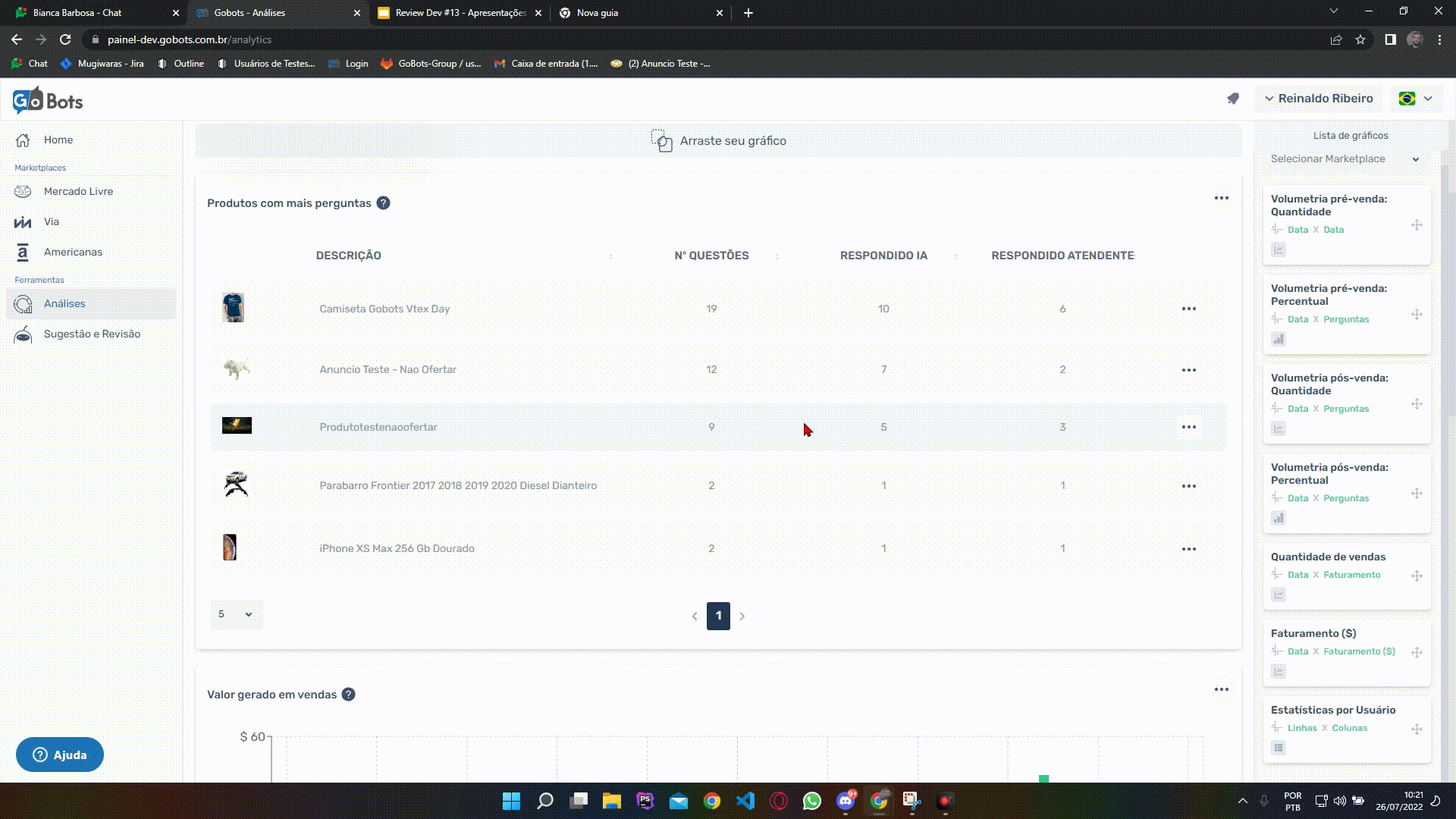
Task: Open Mercado Livre in sidebar
Action: pyautogui.click(x=78, y=191)
